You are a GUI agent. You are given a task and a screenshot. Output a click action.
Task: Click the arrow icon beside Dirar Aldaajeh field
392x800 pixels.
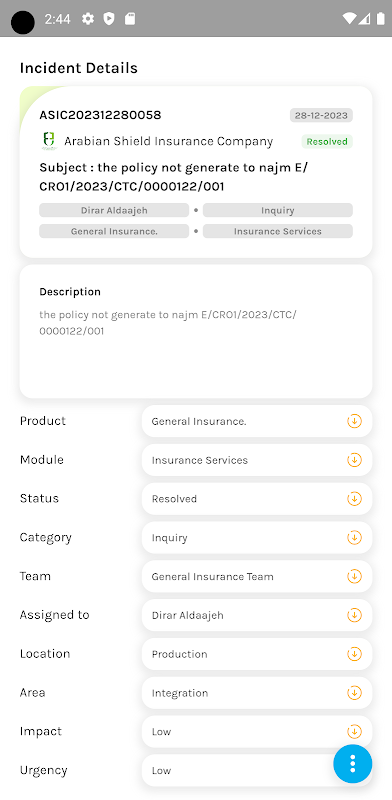point(354,615)
